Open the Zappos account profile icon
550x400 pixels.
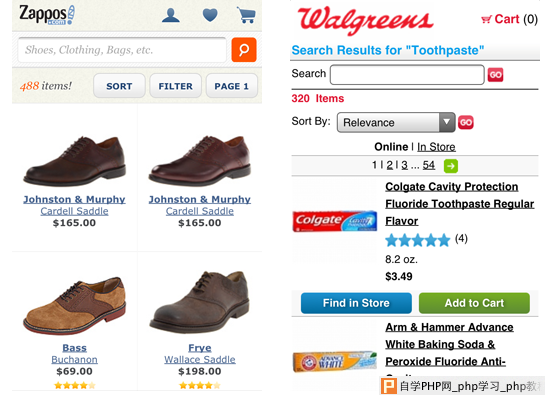(x=171, y=15)
